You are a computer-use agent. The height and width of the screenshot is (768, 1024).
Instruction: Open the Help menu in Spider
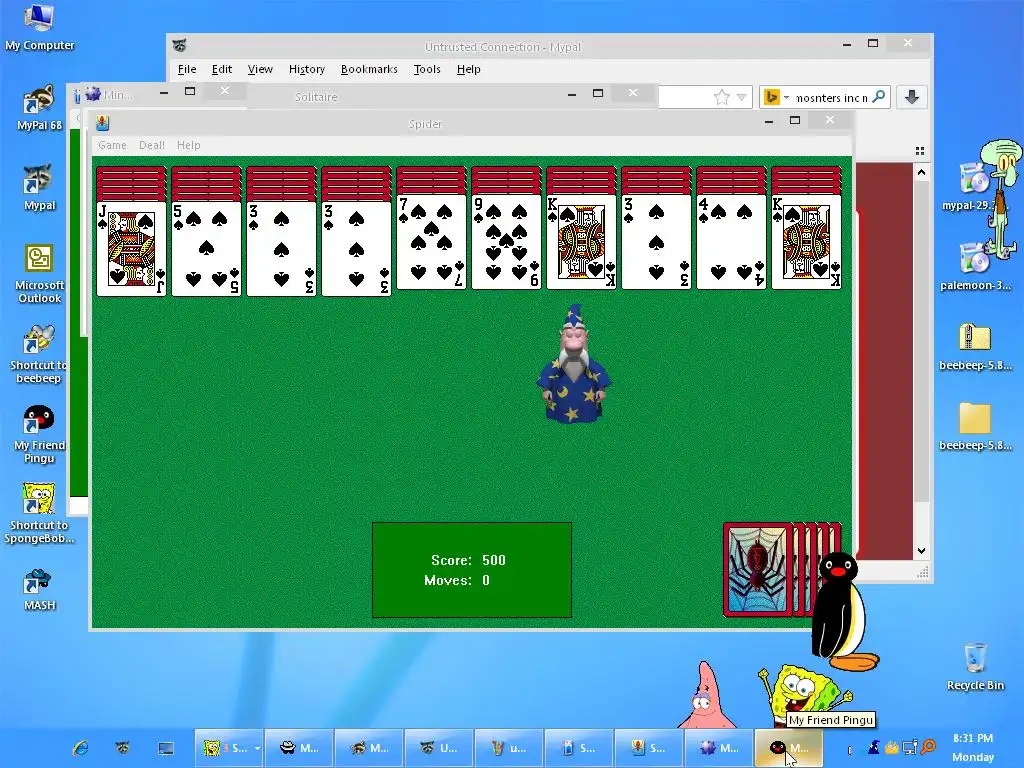189,145
